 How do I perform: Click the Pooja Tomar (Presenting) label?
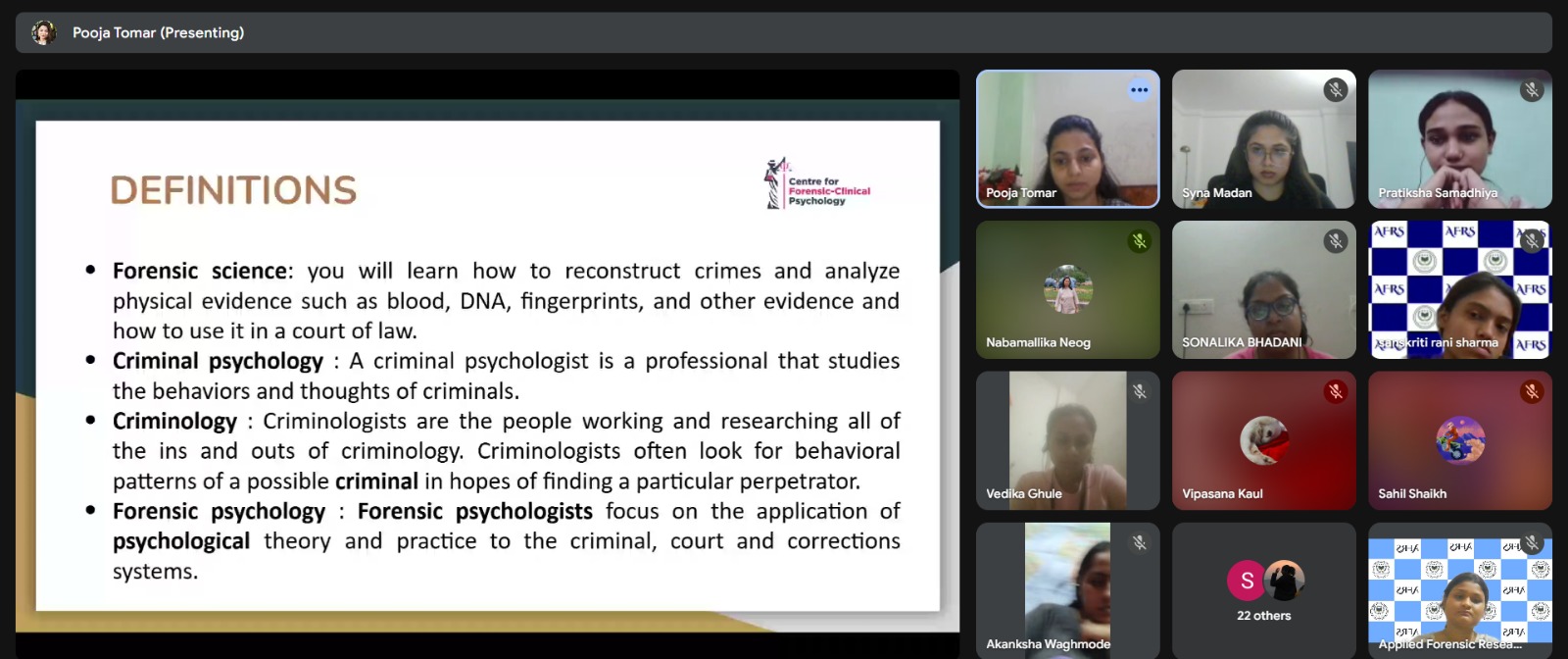[158, 32]
